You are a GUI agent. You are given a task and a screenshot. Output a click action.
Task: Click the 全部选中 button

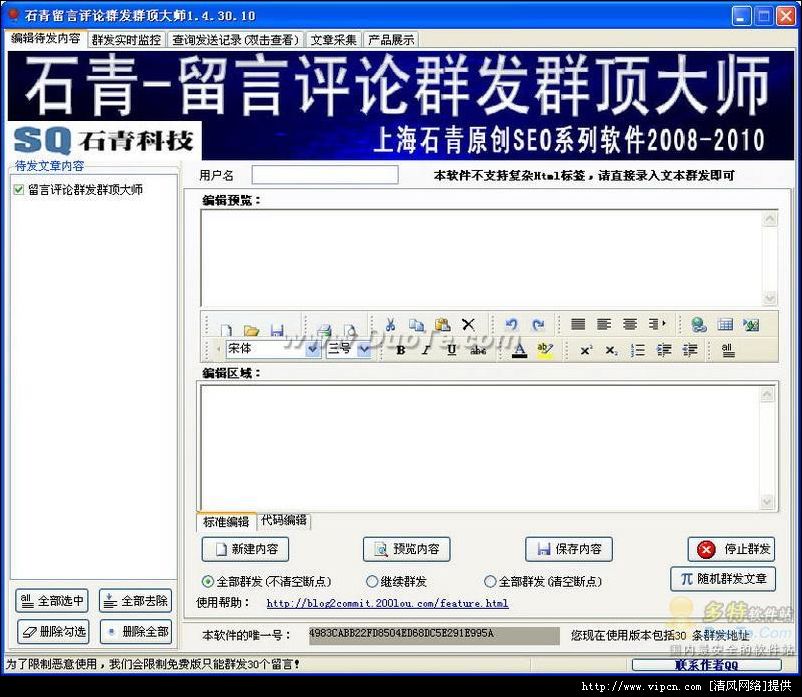coord(52,601)
